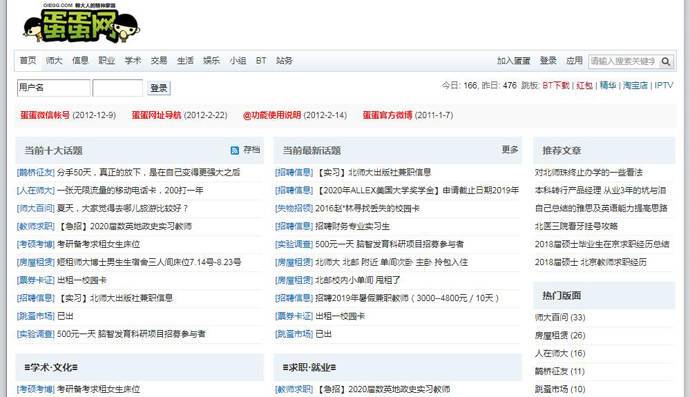
Task: Open the 娱乐 nav item
Action: [x=211, y=60]
